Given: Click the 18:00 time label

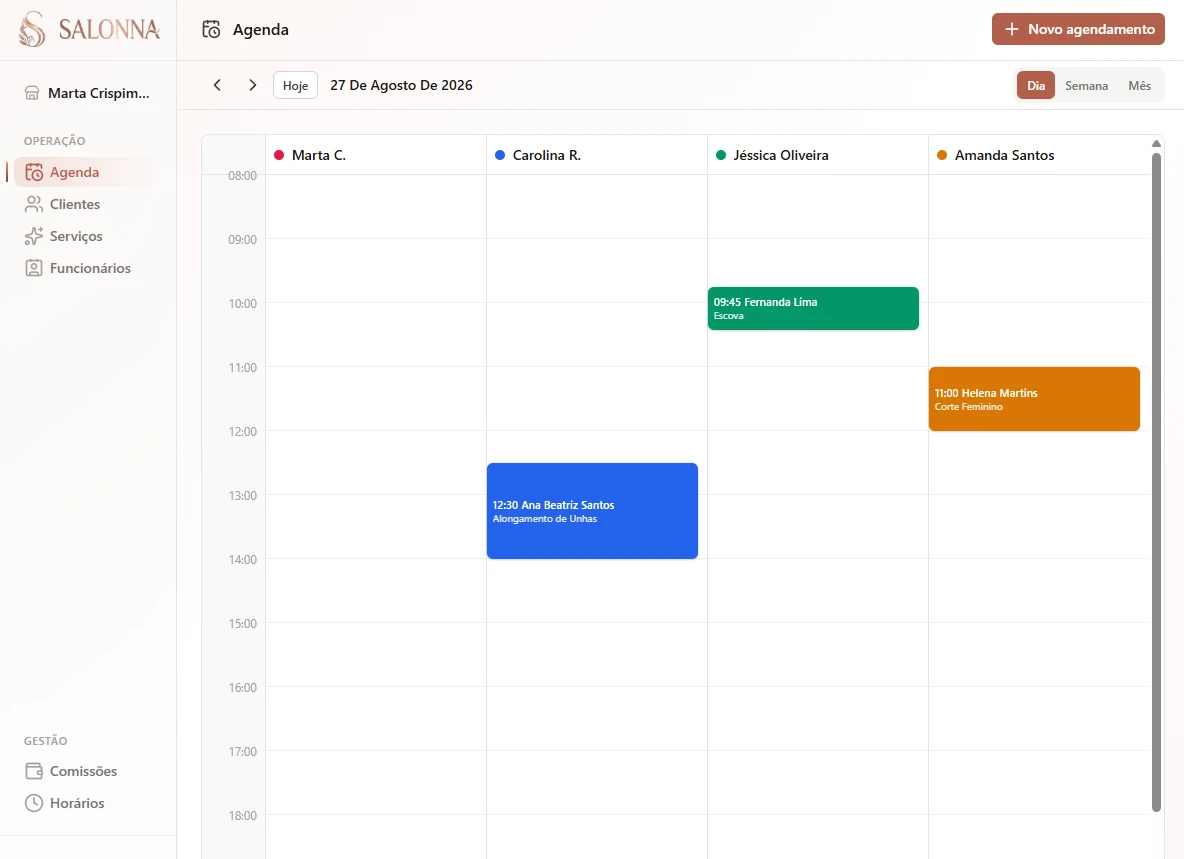Looking at the screenshot, I should point(242,815).
